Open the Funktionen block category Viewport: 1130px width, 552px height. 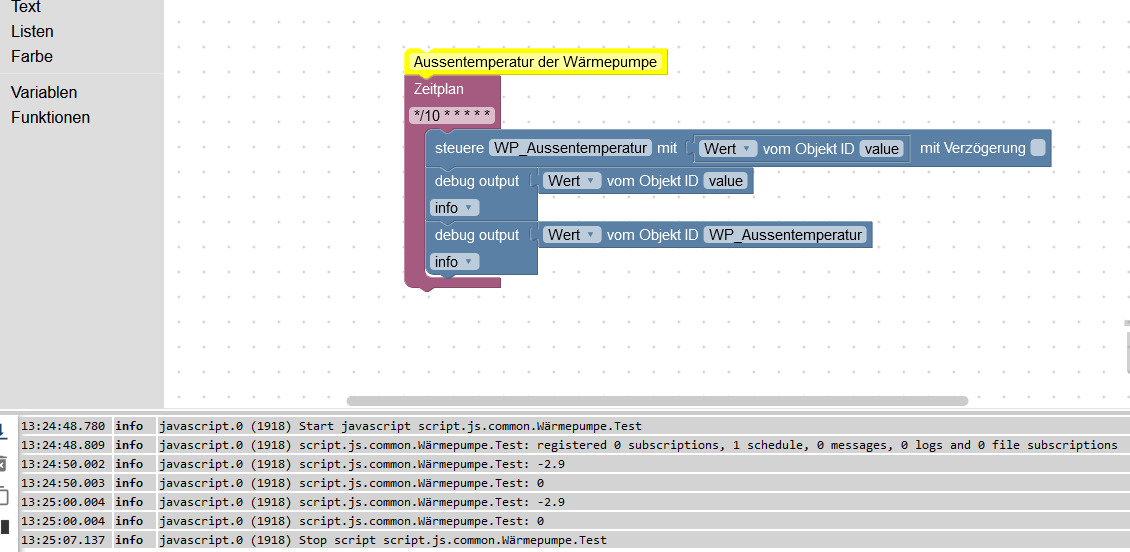coord(50,117)
